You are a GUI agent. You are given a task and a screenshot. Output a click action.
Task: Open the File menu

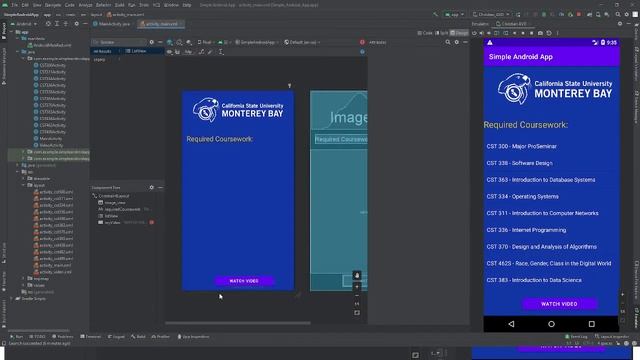click(15, 5)
